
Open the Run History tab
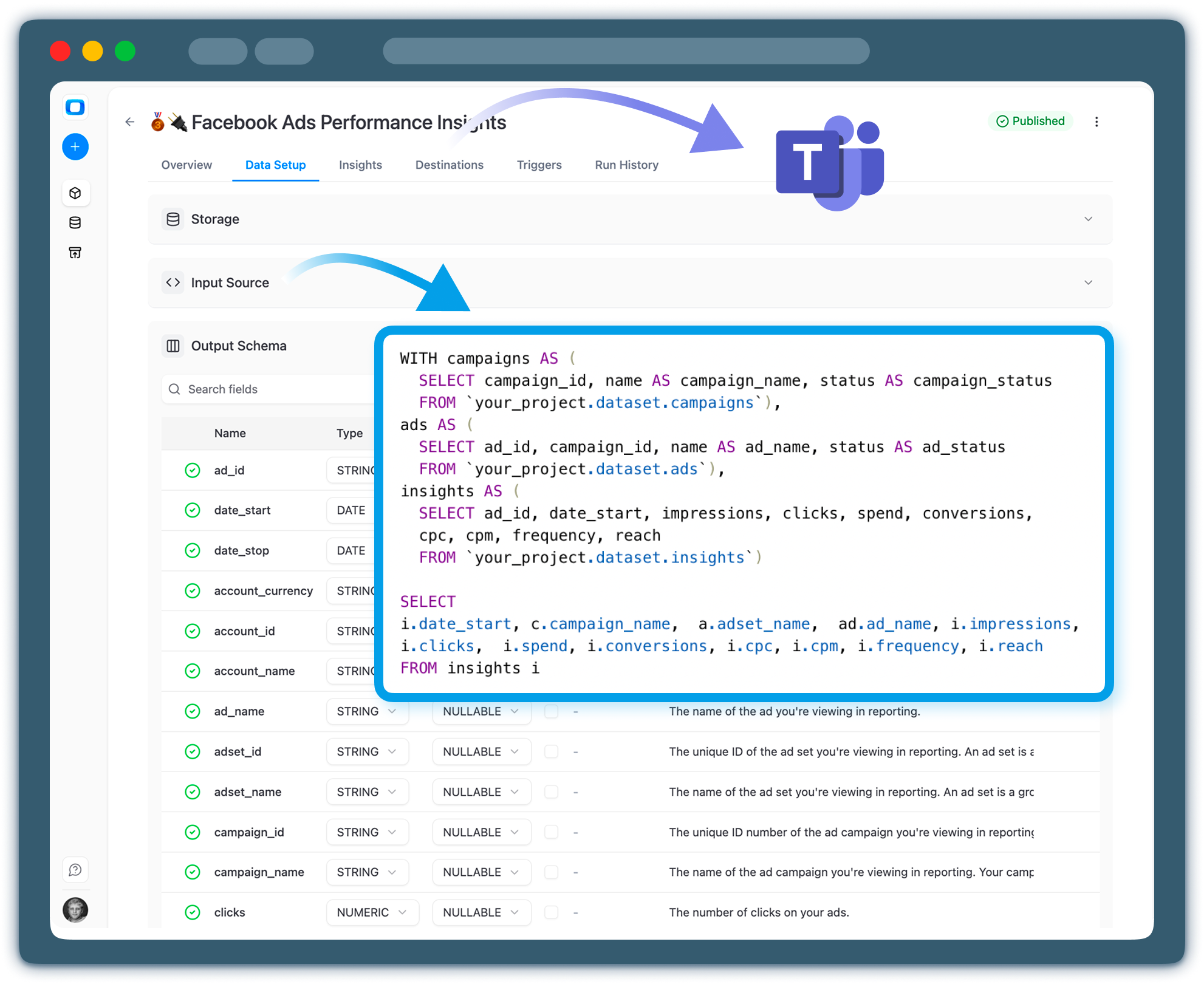point(626,165)
